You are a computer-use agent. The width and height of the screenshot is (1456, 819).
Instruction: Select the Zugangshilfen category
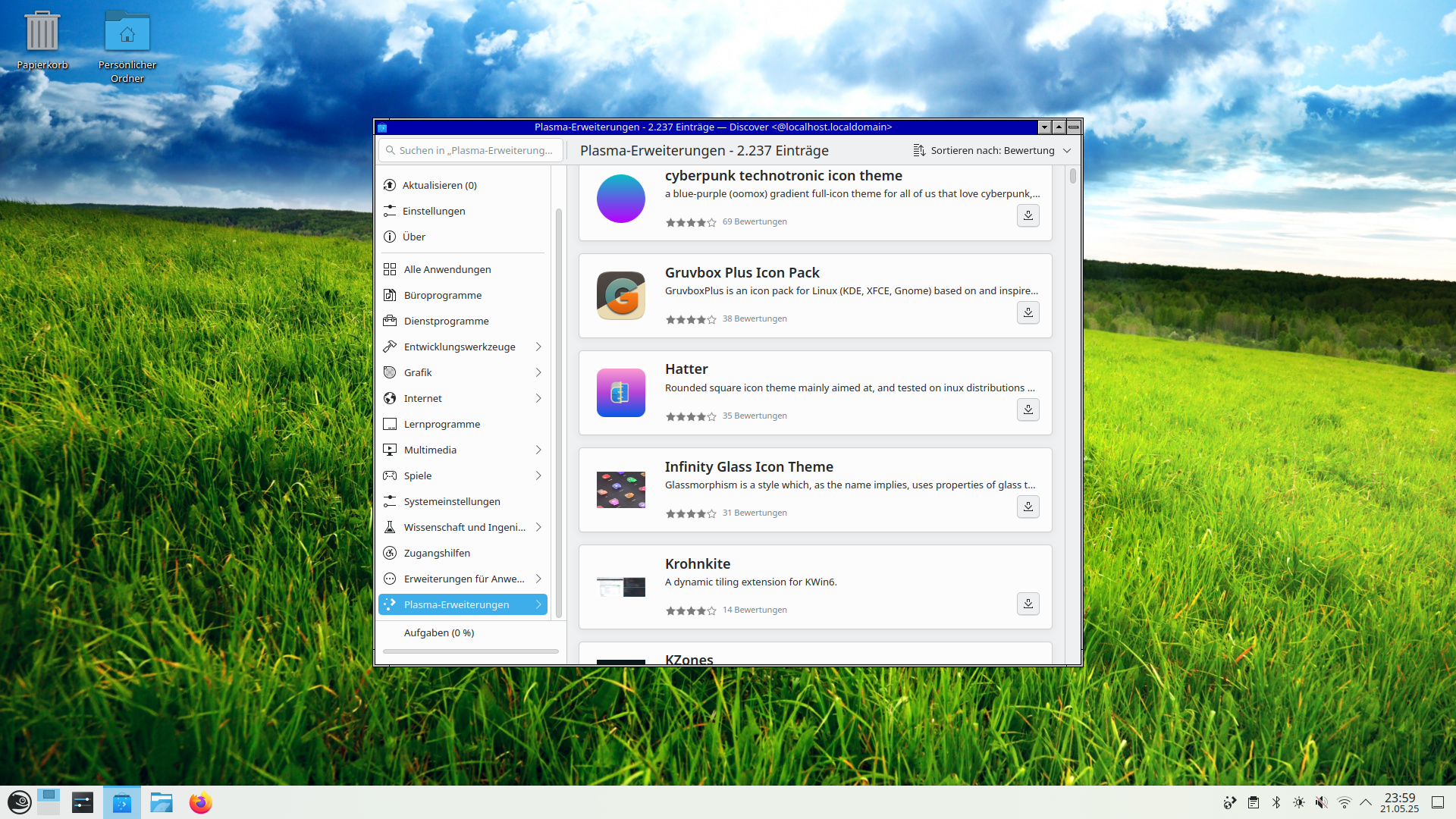click(x=463, y=553)
